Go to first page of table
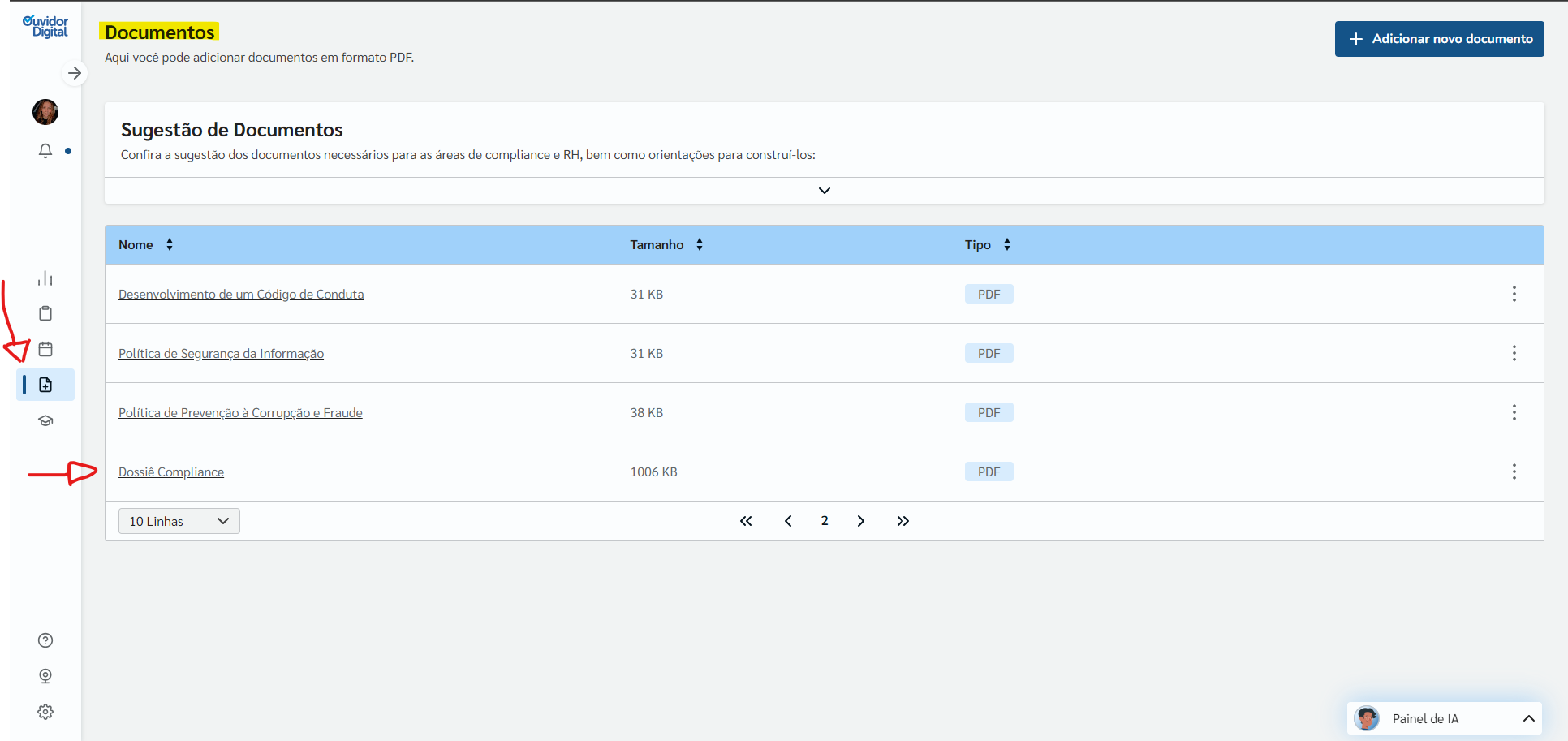The height and width of the screenshot is (741, 1568). coord(746,521)
